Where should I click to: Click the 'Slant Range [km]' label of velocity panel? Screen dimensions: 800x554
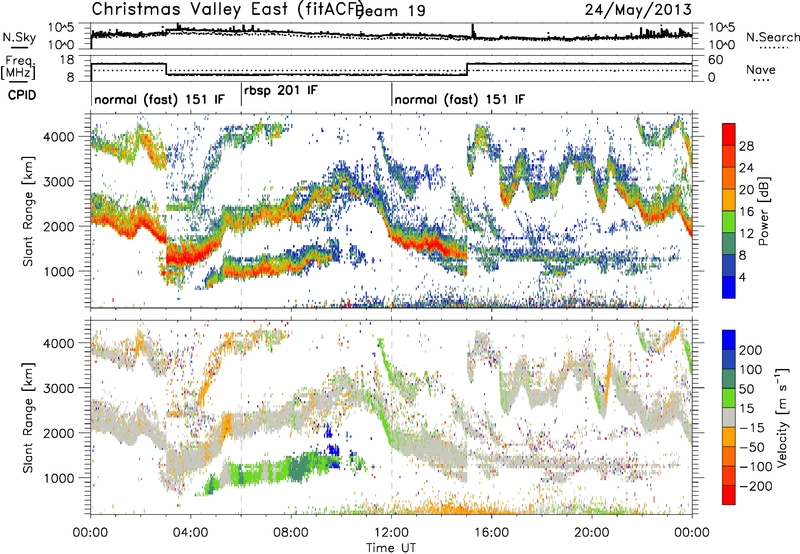(28, 417)
